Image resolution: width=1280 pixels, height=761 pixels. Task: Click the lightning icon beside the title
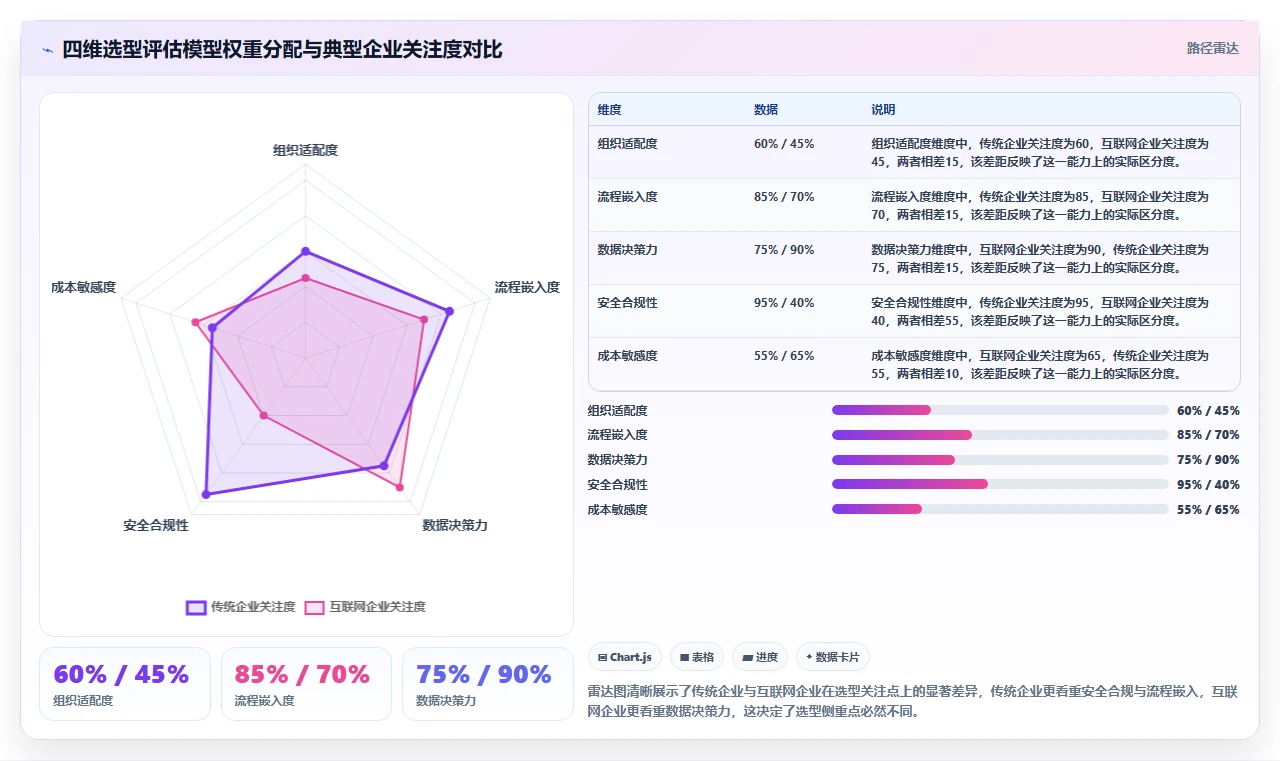pos(47,50)
